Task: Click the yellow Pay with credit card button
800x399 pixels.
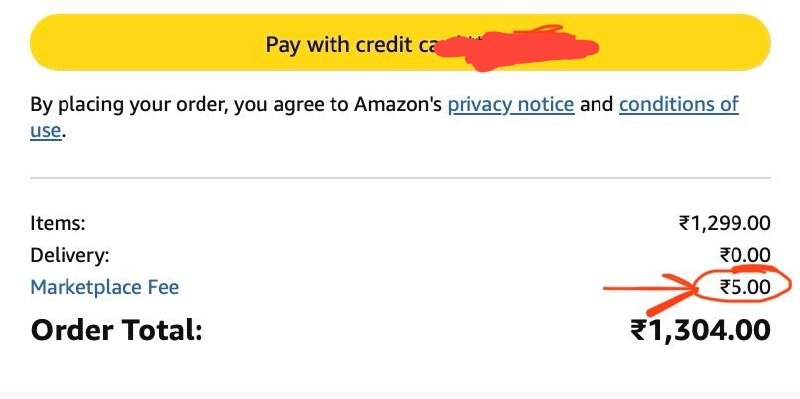Action: tap(400, 42)
